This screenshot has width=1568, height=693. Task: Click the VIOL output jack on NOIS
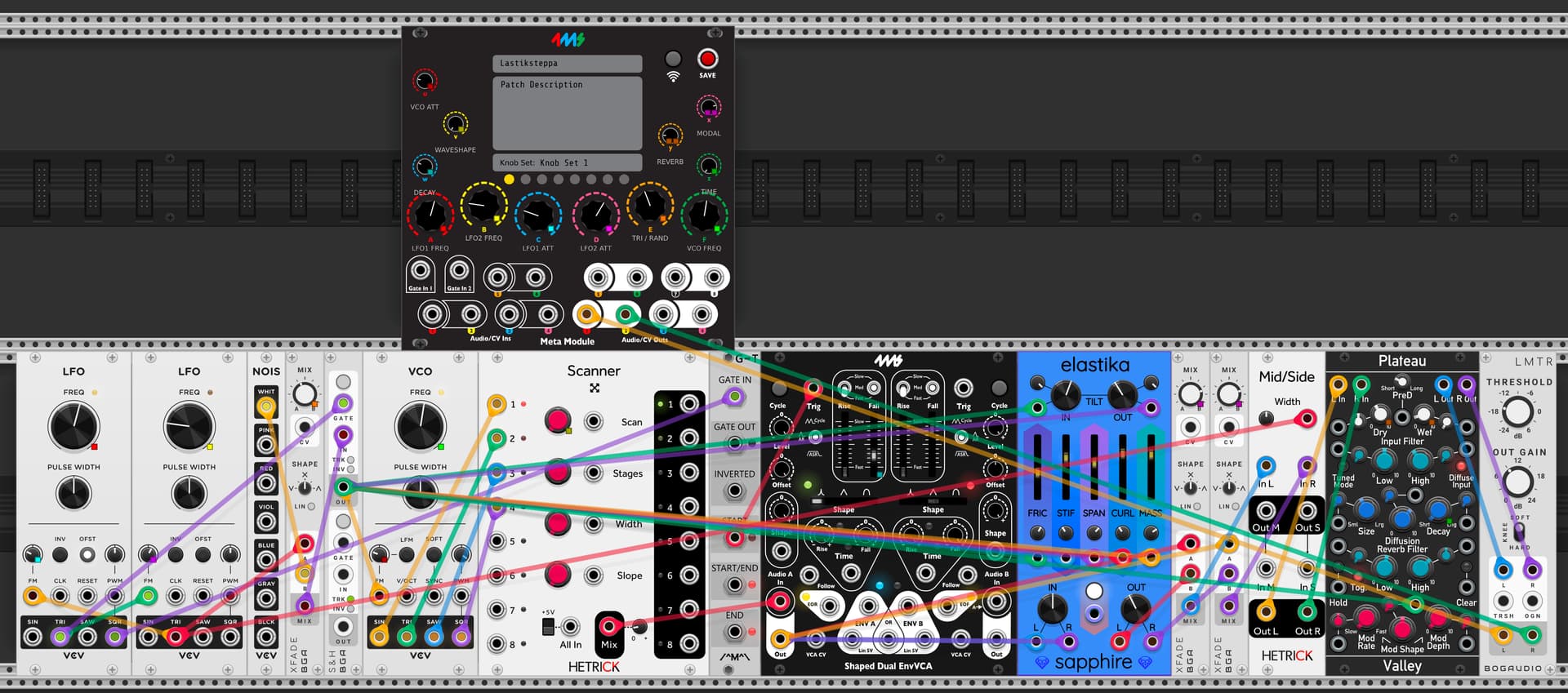(266, 522)
